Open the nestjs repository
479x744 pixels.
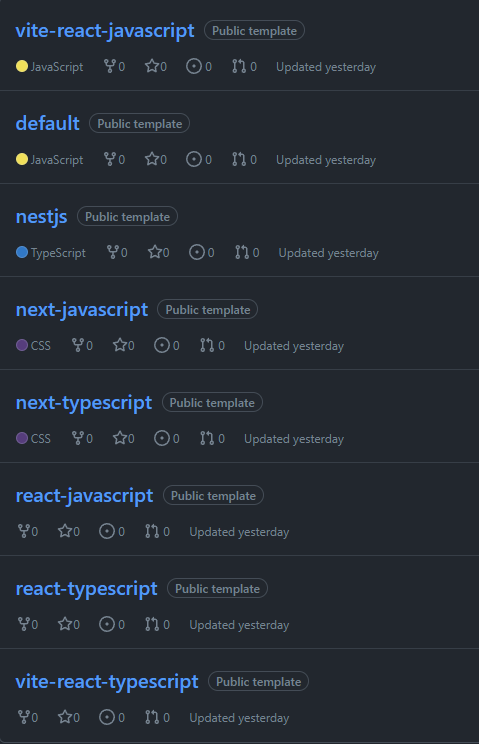[42, 217]
